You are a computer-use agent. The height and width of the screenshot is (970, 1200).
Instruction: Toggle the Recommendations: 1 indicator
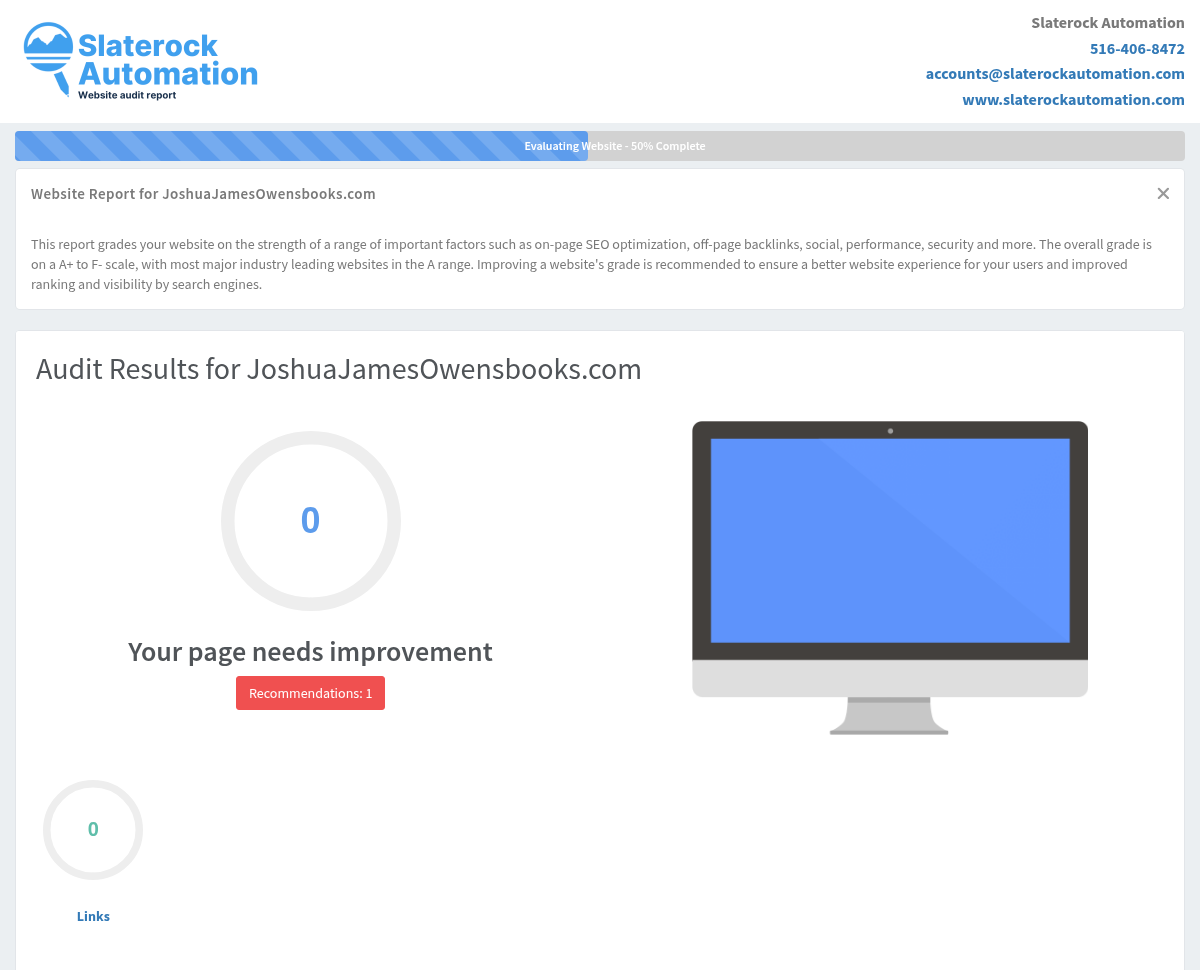(310, 693)
